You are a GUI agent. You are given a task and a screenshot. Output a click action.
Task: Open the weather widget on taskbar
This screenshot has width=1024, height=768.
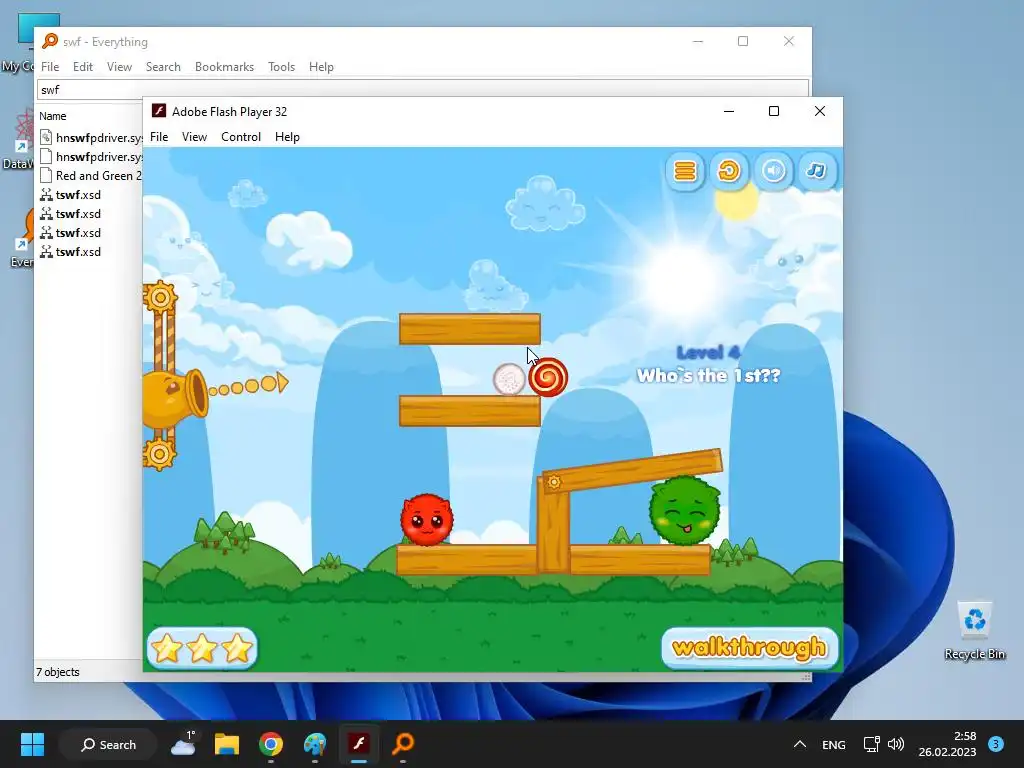(184, 744)
